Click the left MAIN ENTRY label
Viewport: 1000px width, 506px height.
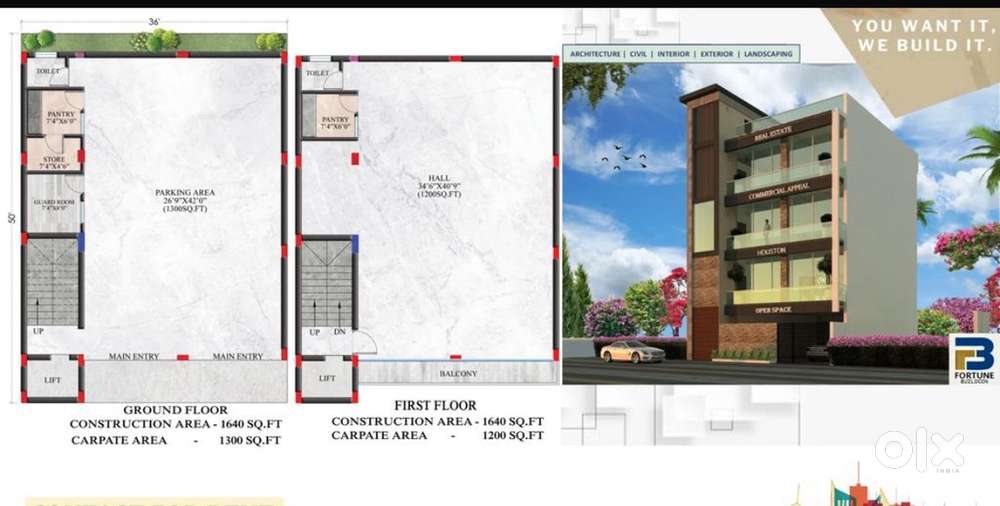(x=133, y=357)
